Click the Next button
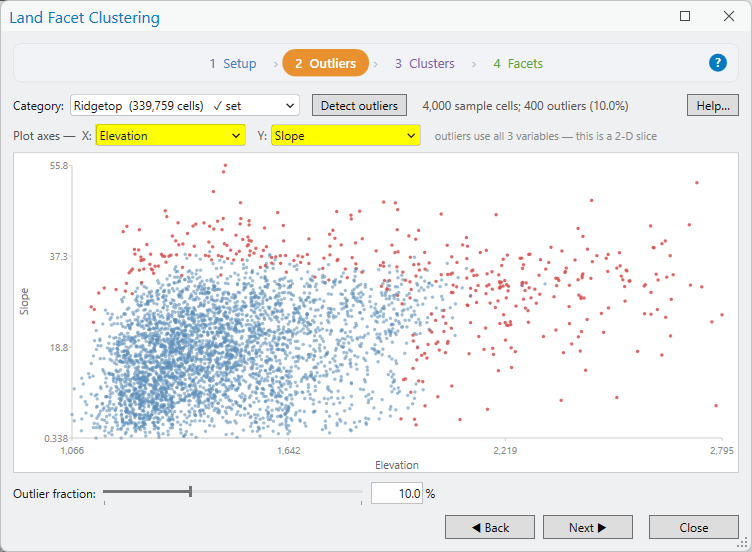This screenshot has width=752, height=552. coord(588,528)
